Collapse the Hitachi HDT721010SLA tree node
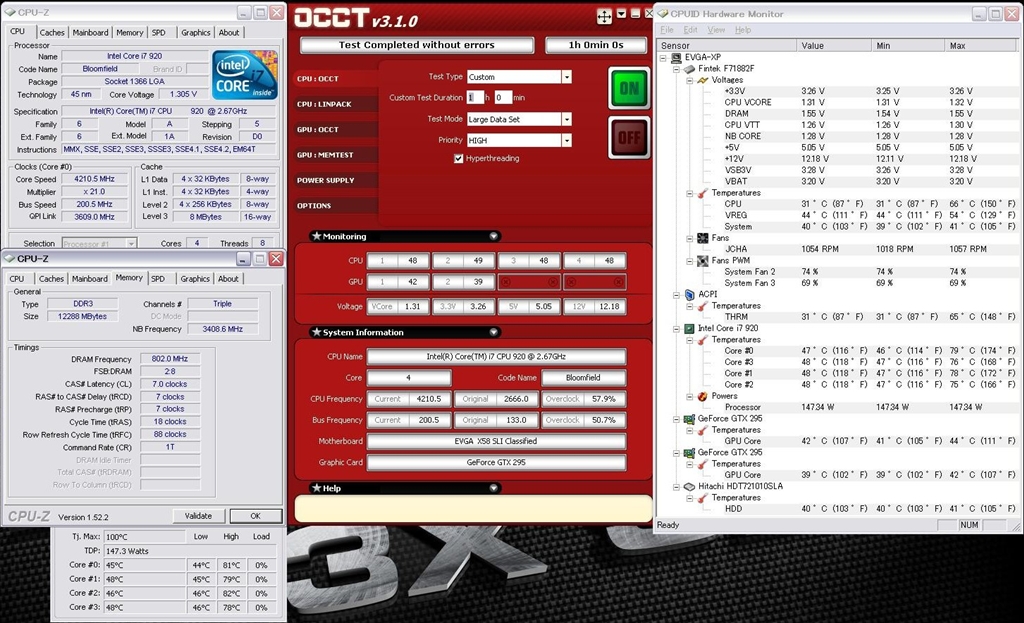The image size is (1024, 623). pos(677,487)
